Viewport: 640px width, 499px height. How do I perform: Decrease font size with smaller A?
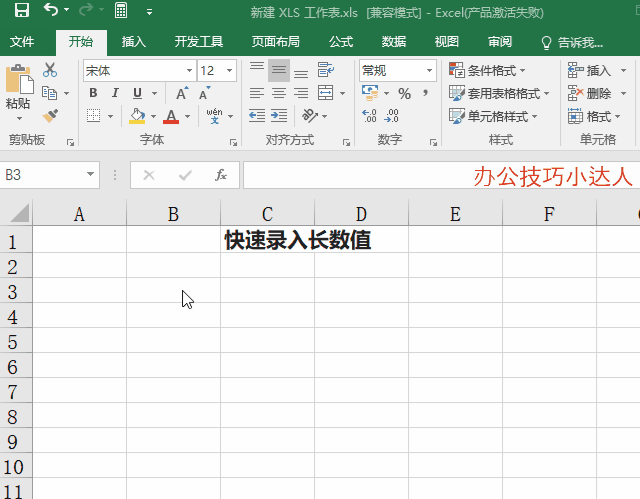pyautogui.click(x=204, y=93)
